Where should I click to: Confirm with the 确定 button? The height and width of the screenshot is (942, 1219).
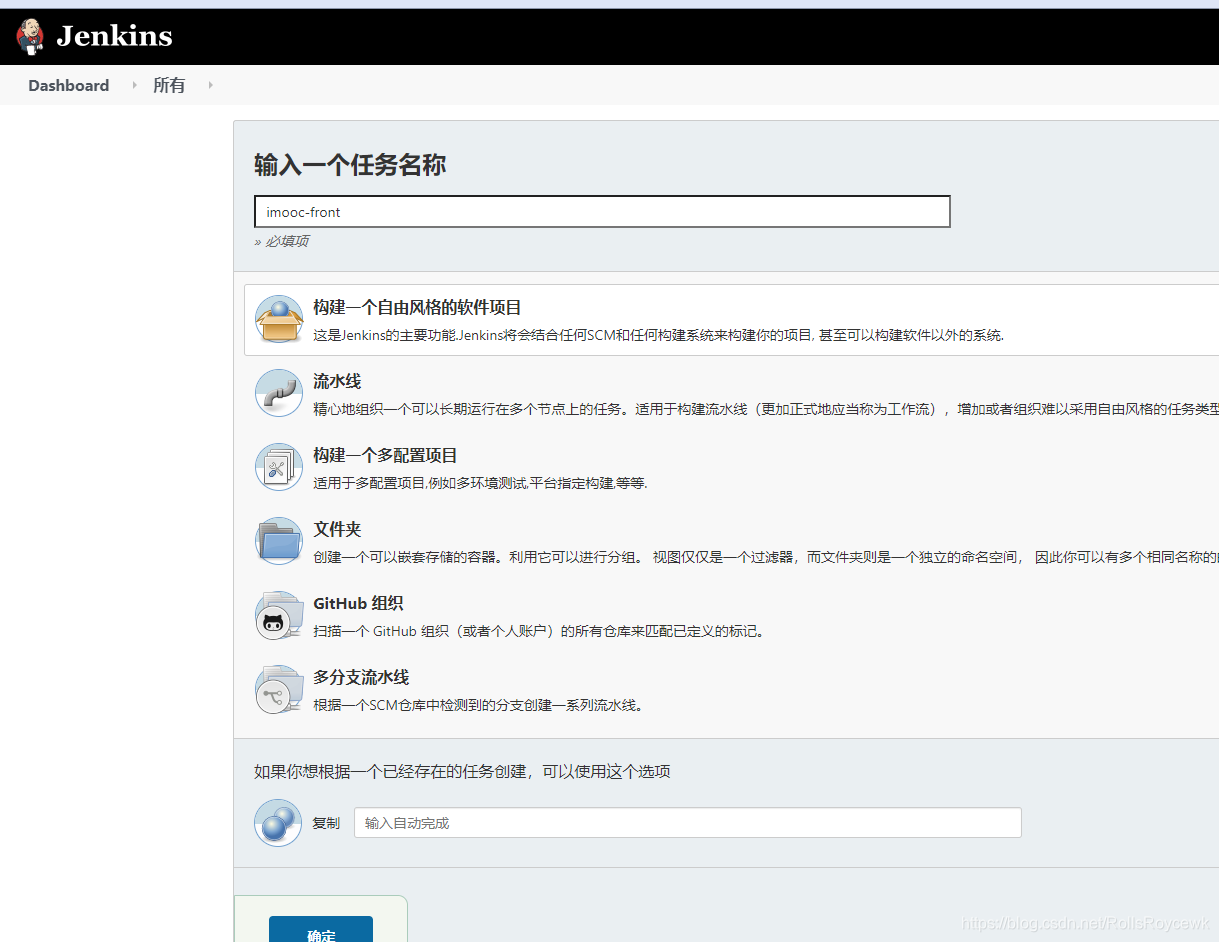click(x=321, y=930)
